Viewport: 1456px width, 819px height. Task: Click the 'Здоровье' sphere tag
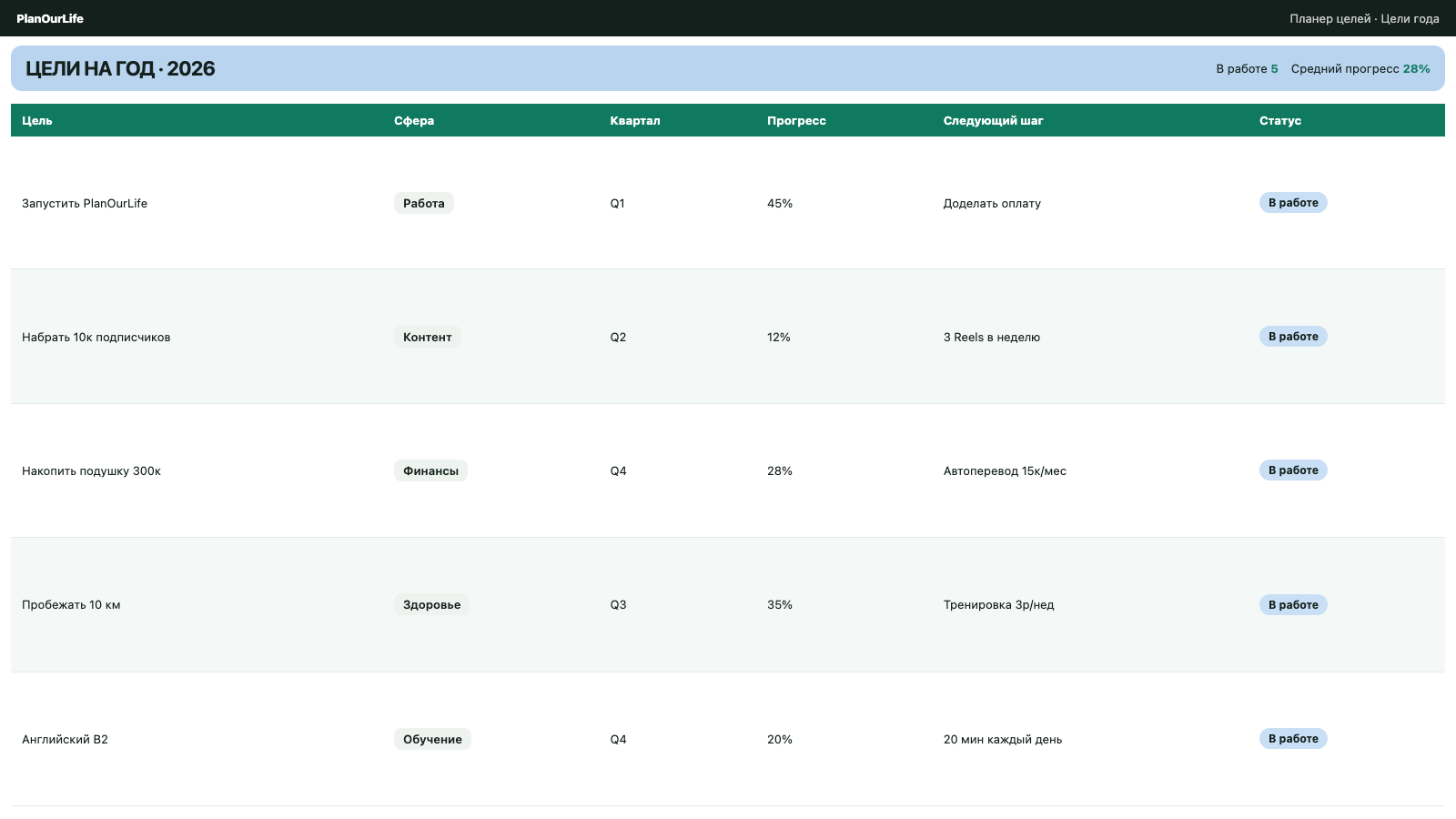[431, 604]
